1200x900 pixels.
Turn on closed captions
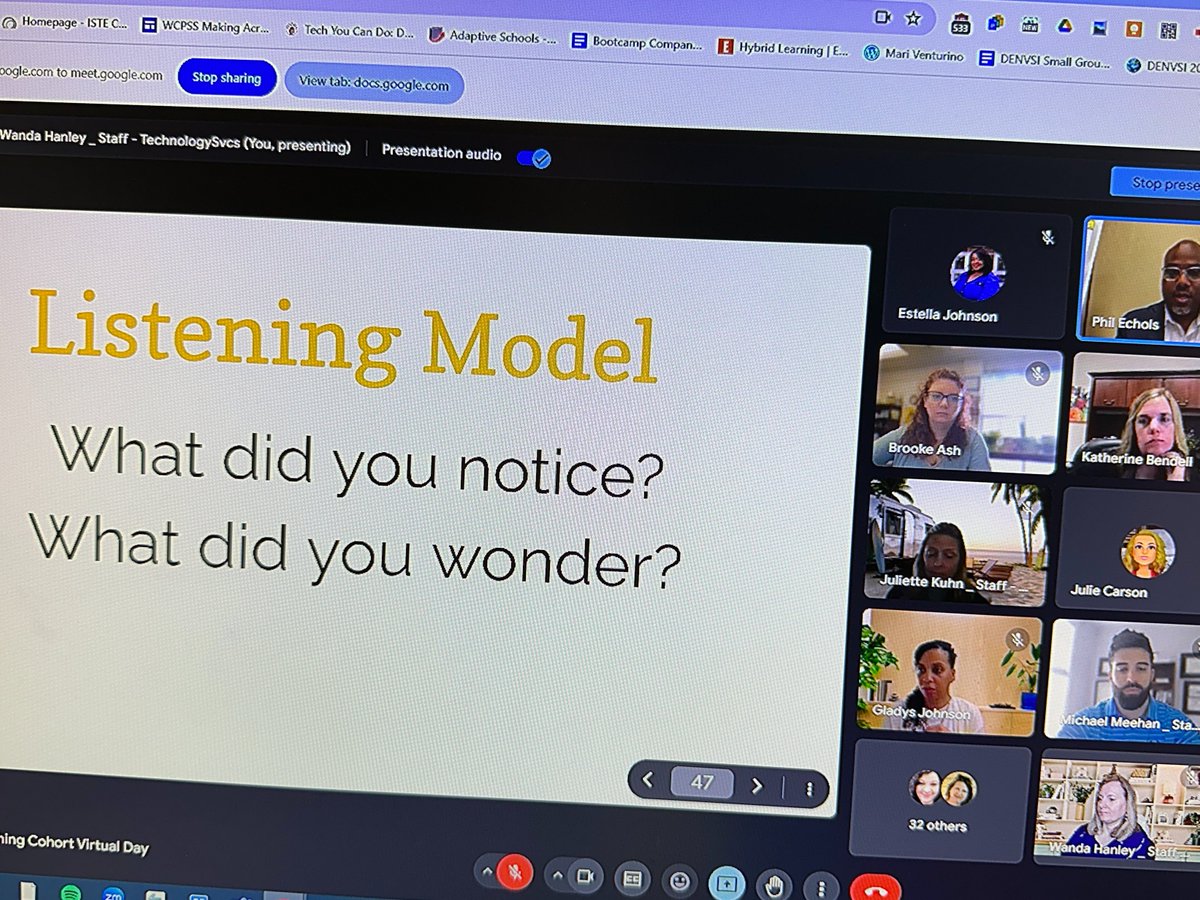pos(632,879)
